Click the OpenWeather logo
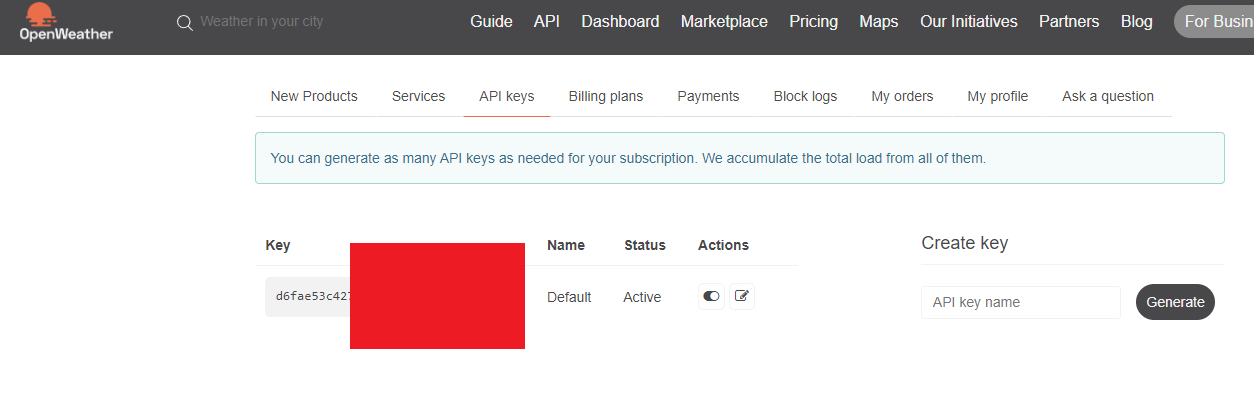This screenshot has height=393, width=1254. pyautogui.click(x=66, y=22)
